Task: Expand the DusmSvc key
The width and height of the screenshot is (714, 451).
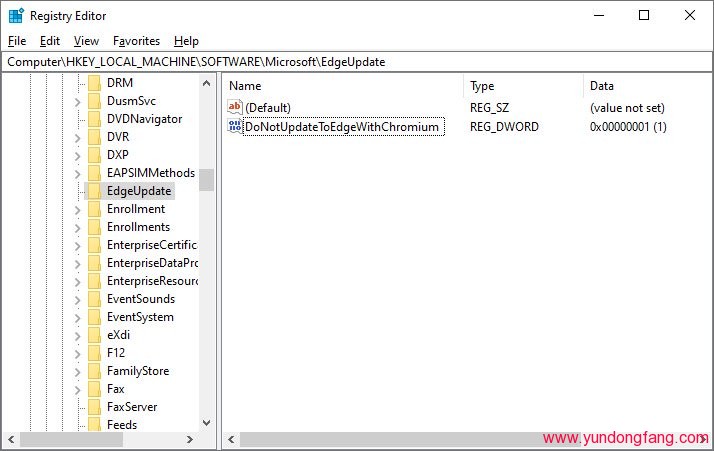Action: [x=77, y=102]
